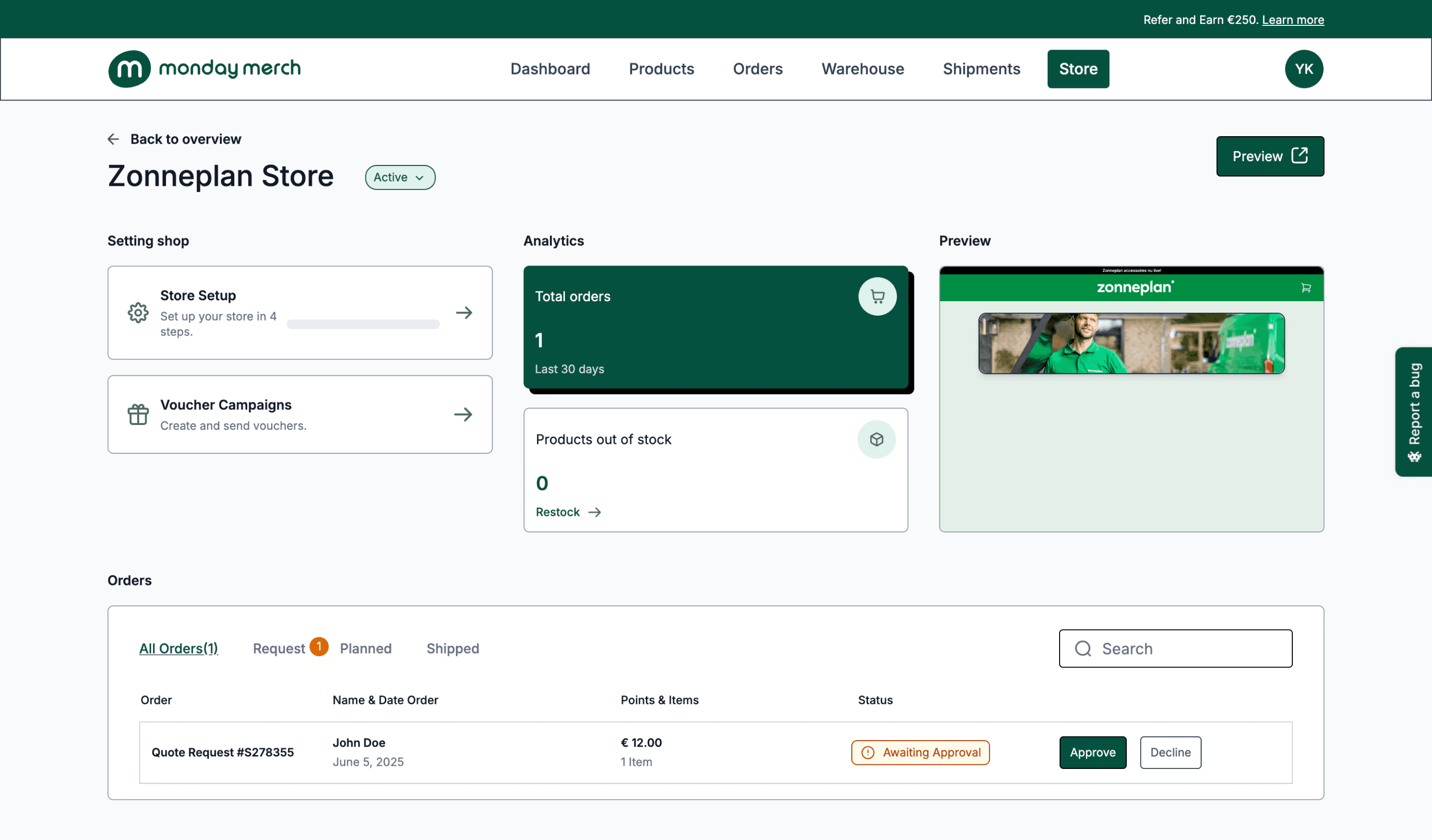Click the Status column header
1432x840 pixels.
[x=875, y=700]
